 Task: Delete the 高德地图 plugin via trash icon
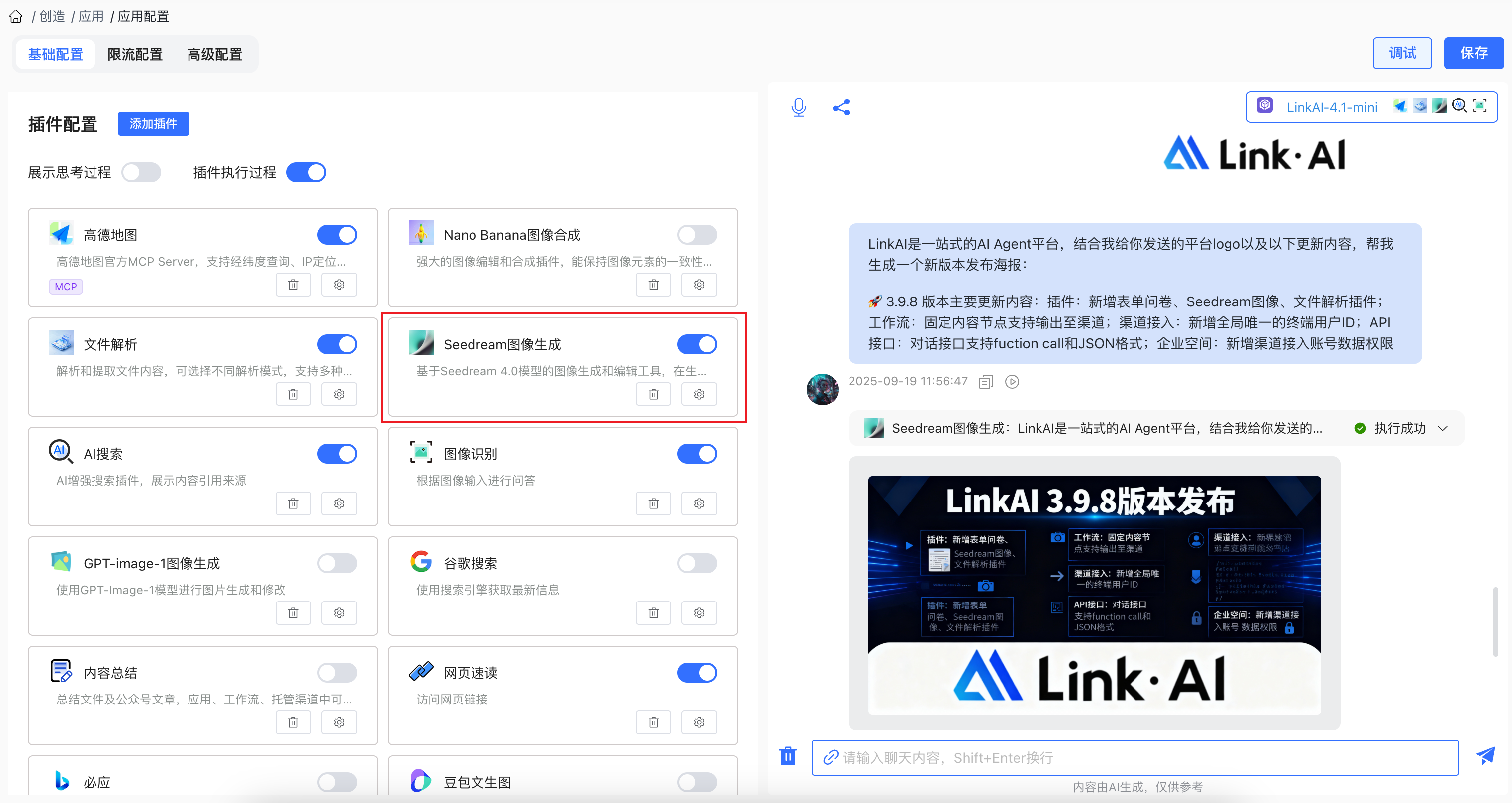coord(293,285)
